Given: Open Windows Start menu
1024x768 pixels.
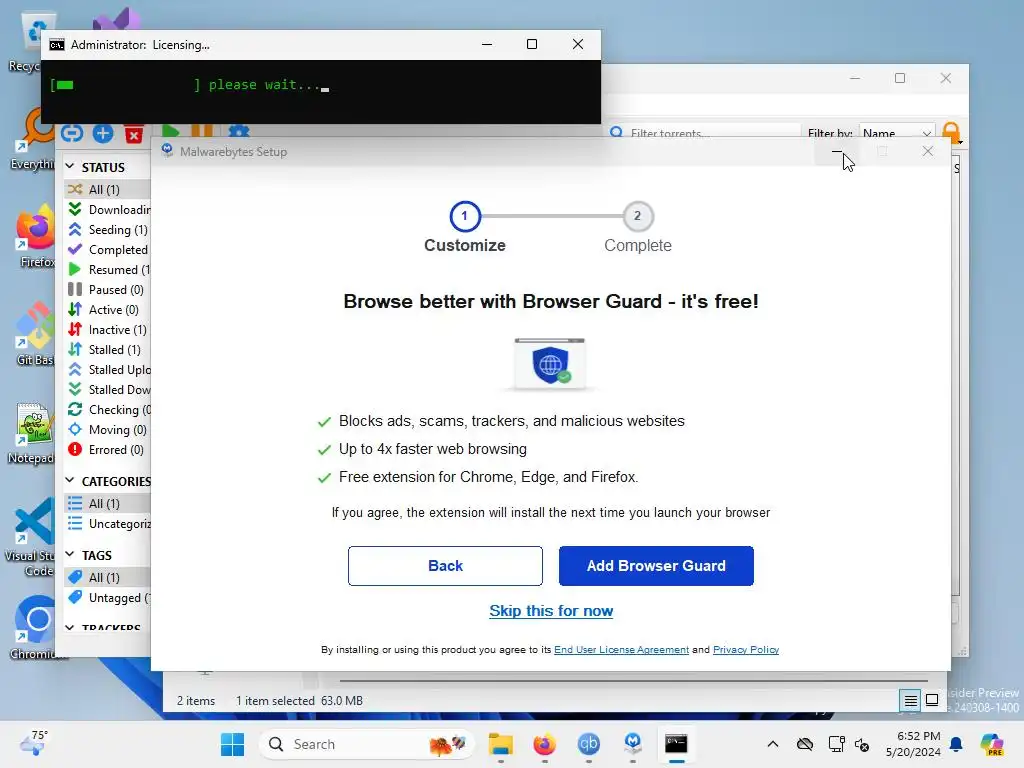Looking at the screenshot, I should [232, 744].
